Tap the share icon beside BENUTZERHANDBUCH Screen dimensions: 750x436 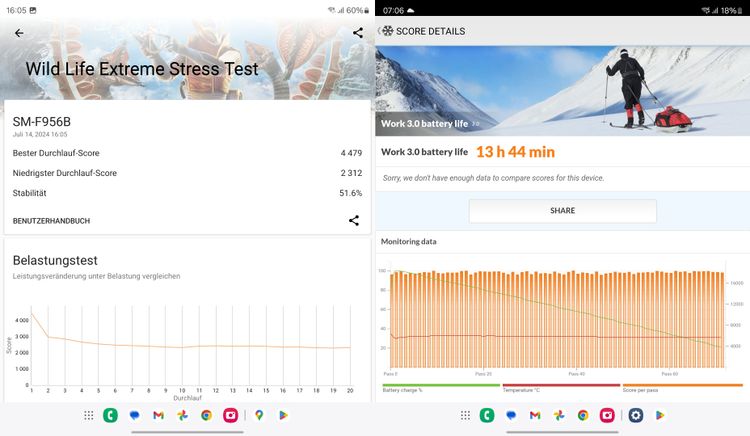[x=353, y=220]
